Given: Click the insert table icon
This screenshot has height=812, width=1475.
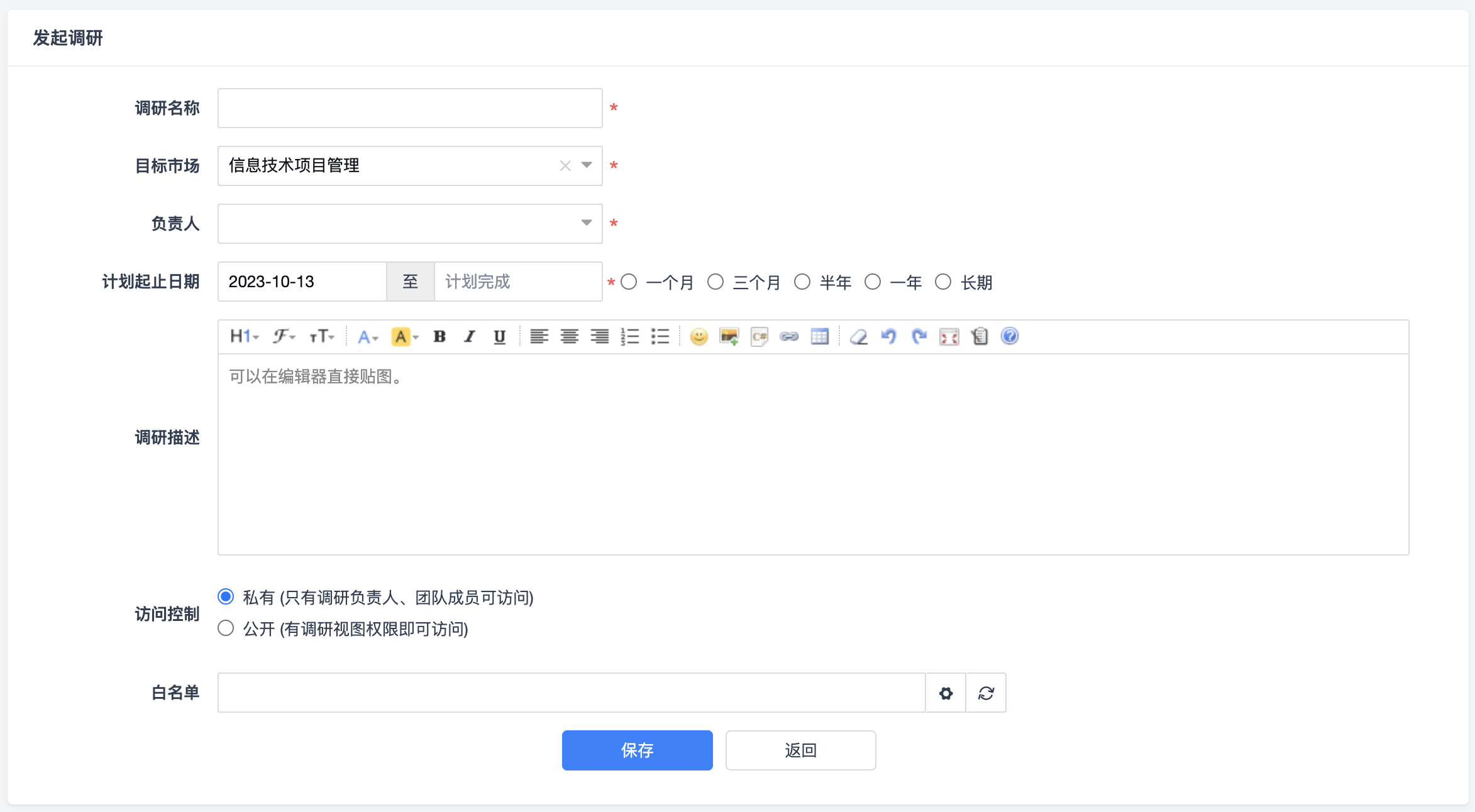Looking at the screenshot, I should point(819,337).
